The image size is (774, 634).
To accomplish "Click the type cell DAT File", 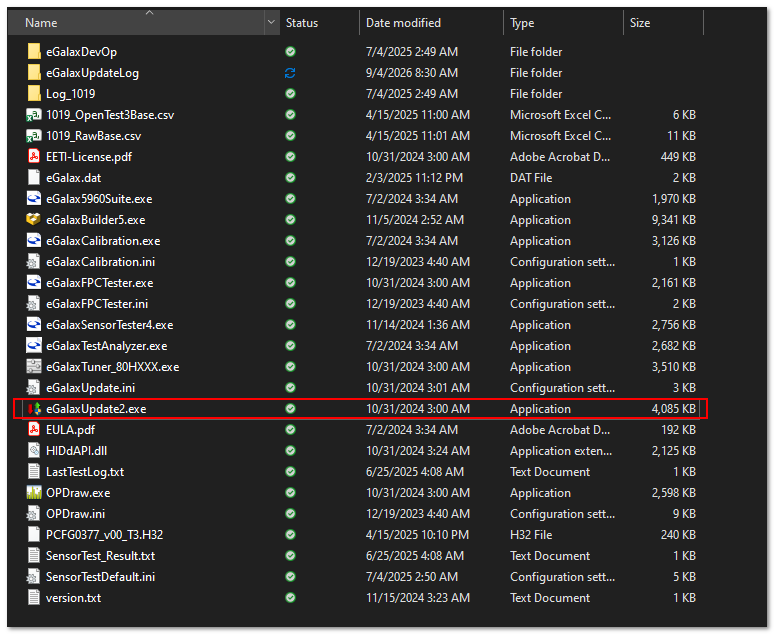I will 531,178.
